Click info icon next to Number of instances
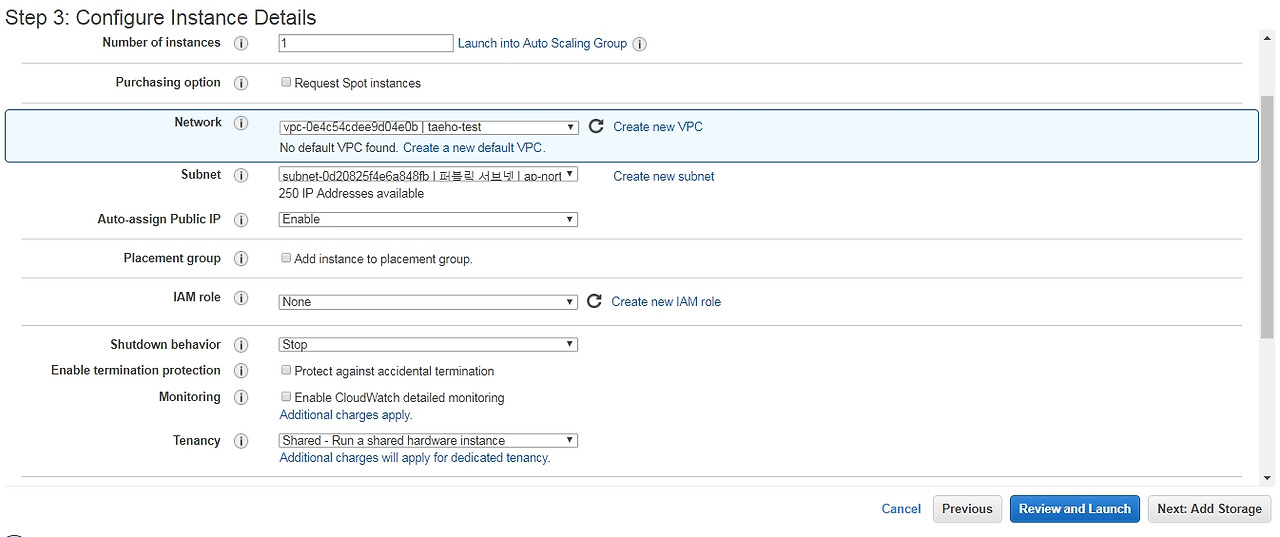Screen dimensions: 1280x537 pos(241,43)
